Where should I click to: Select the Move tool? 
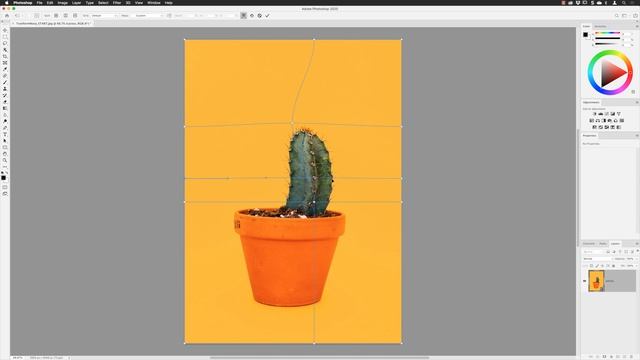point(5,30)
